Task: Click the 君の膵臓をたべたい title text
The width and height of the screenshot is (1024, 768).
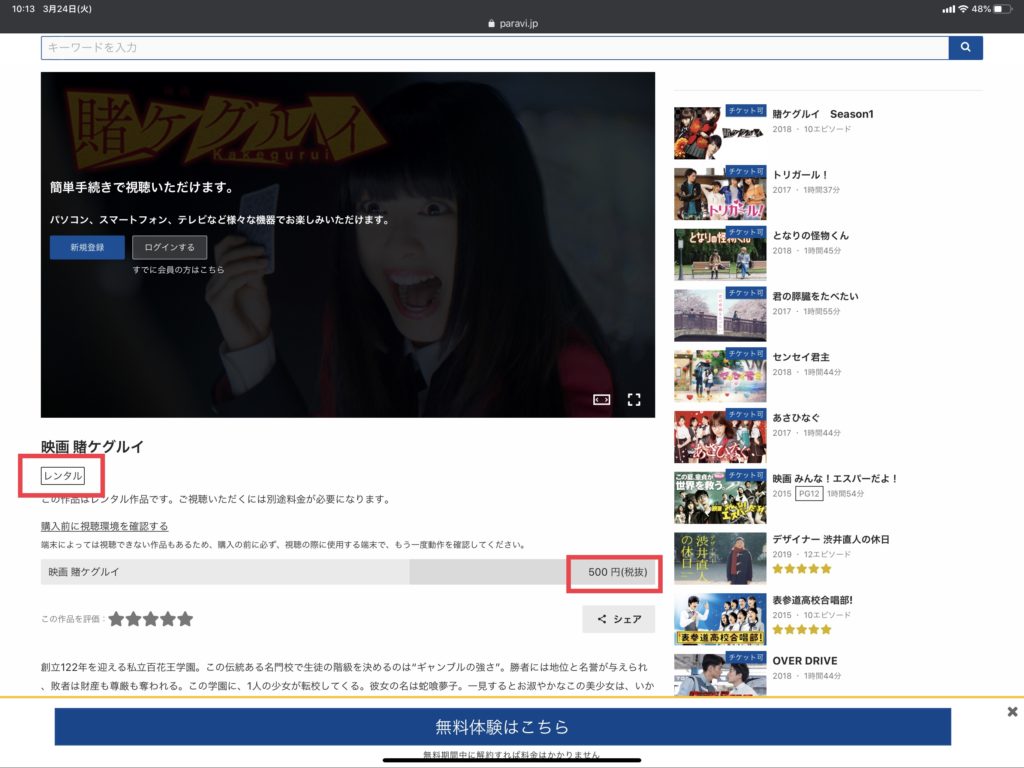Action: [x=816, y=296]
